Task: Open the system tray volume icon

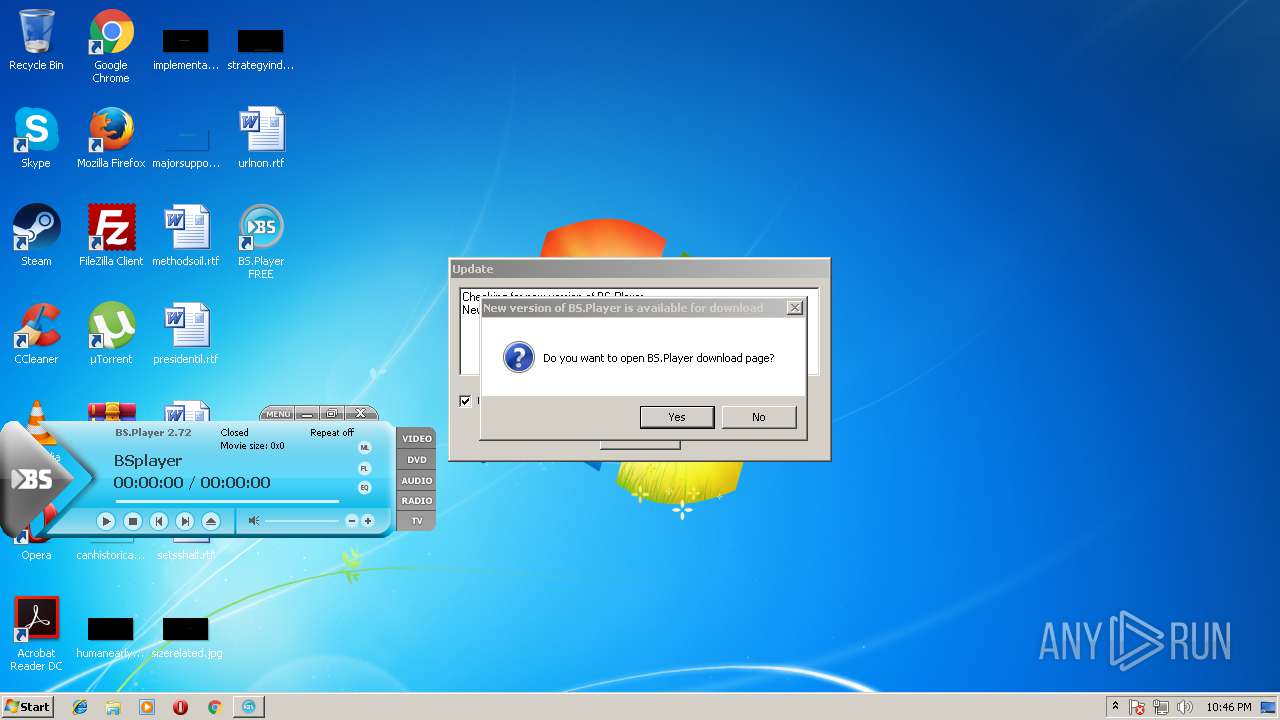Action: pyautogui.click(x=1185, y=707)
